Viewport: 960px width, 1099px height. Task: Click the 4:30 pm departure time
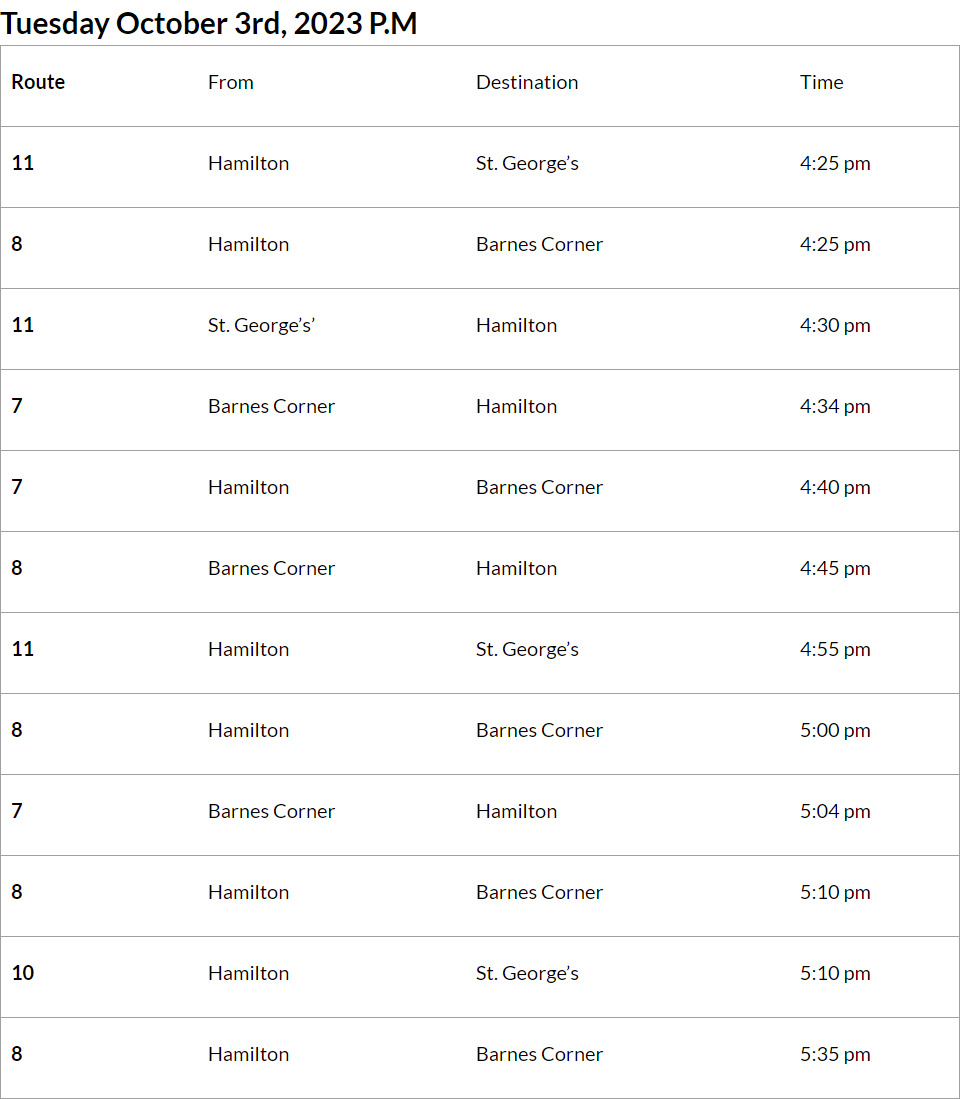coord(834,326)
